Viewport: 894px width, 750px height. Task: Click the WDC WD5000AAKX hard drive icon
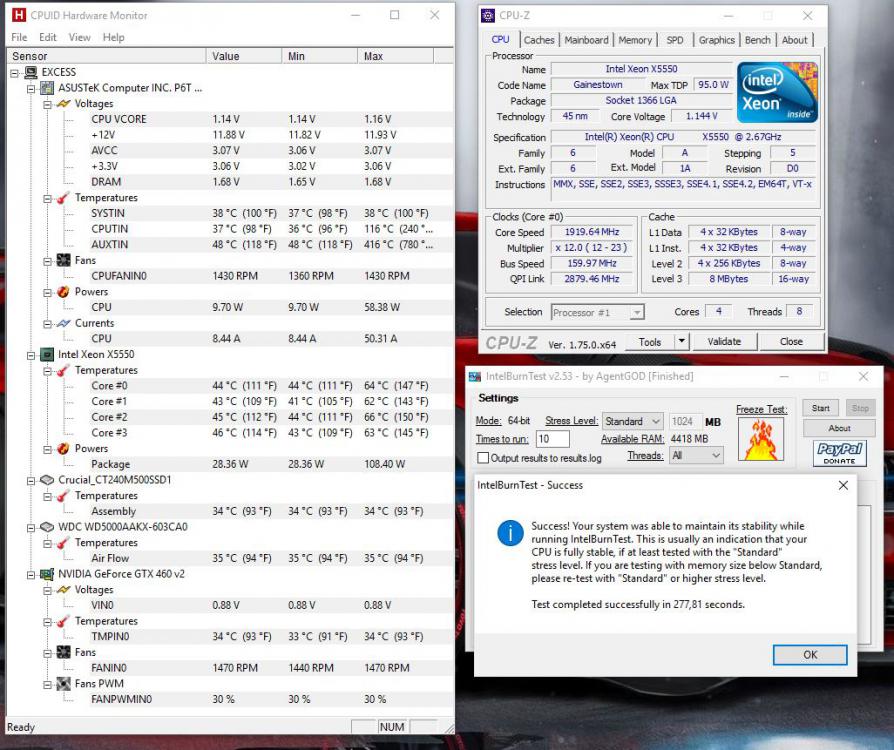[47, 527]
